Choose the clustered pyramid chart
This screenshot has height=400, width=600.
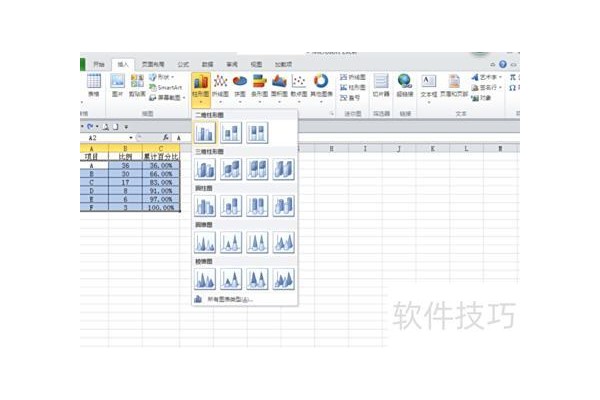coord(205,279)
